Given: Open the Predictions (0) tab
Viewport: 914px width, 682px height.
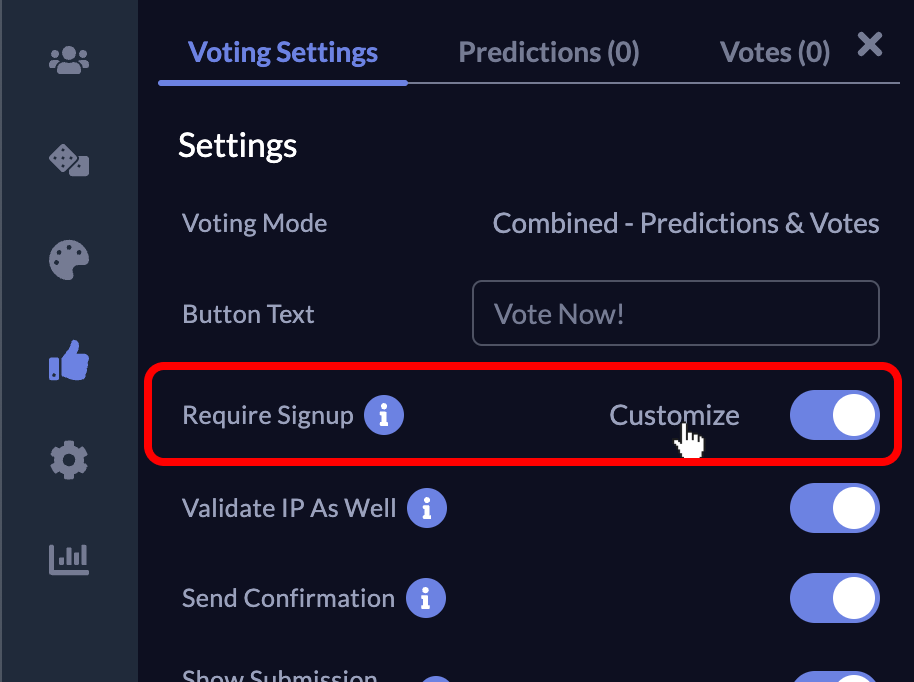Looking at the screenshot, I should coord(548,52).
